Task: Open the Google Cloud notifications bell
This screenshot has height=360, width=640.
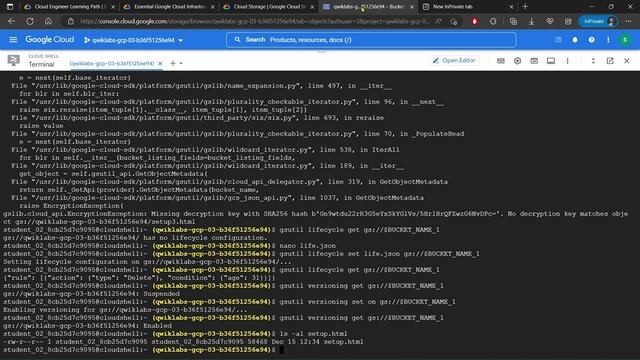Action: pos(575,40)
